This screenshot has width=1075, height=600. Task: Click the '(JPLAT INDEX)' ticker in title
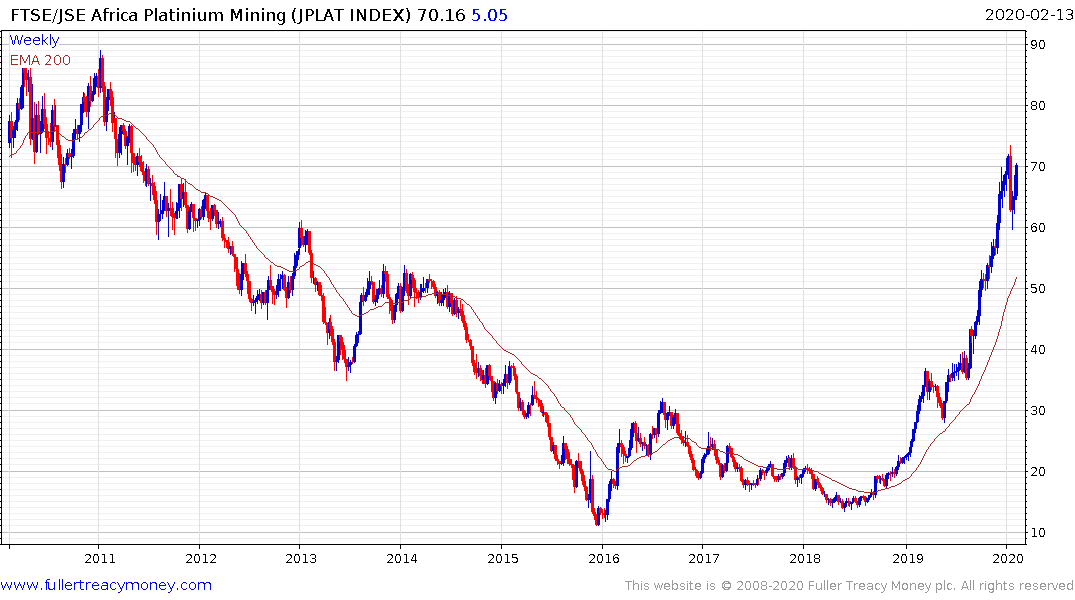tap(351, 15)
